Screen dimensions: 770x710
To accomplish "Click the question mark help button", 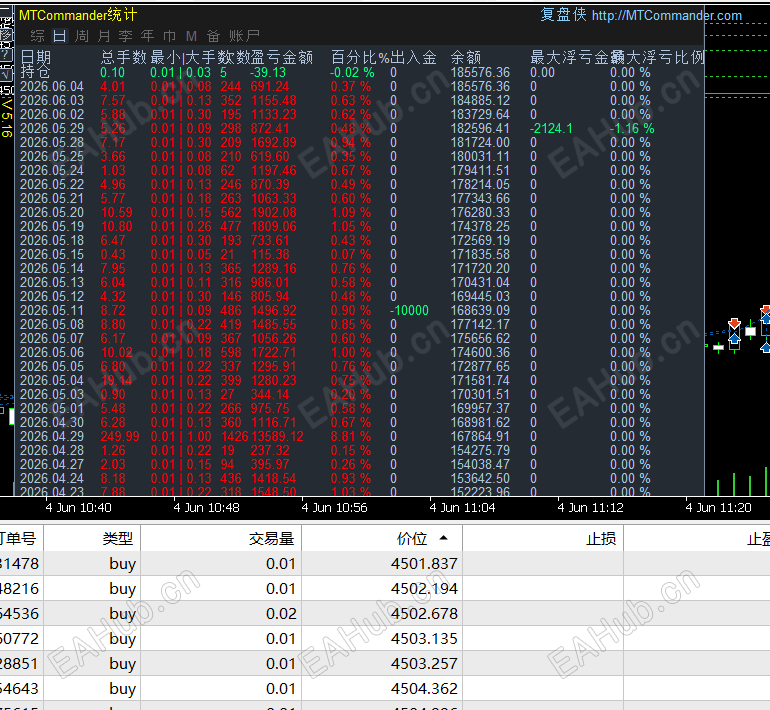I will point(6,54).
